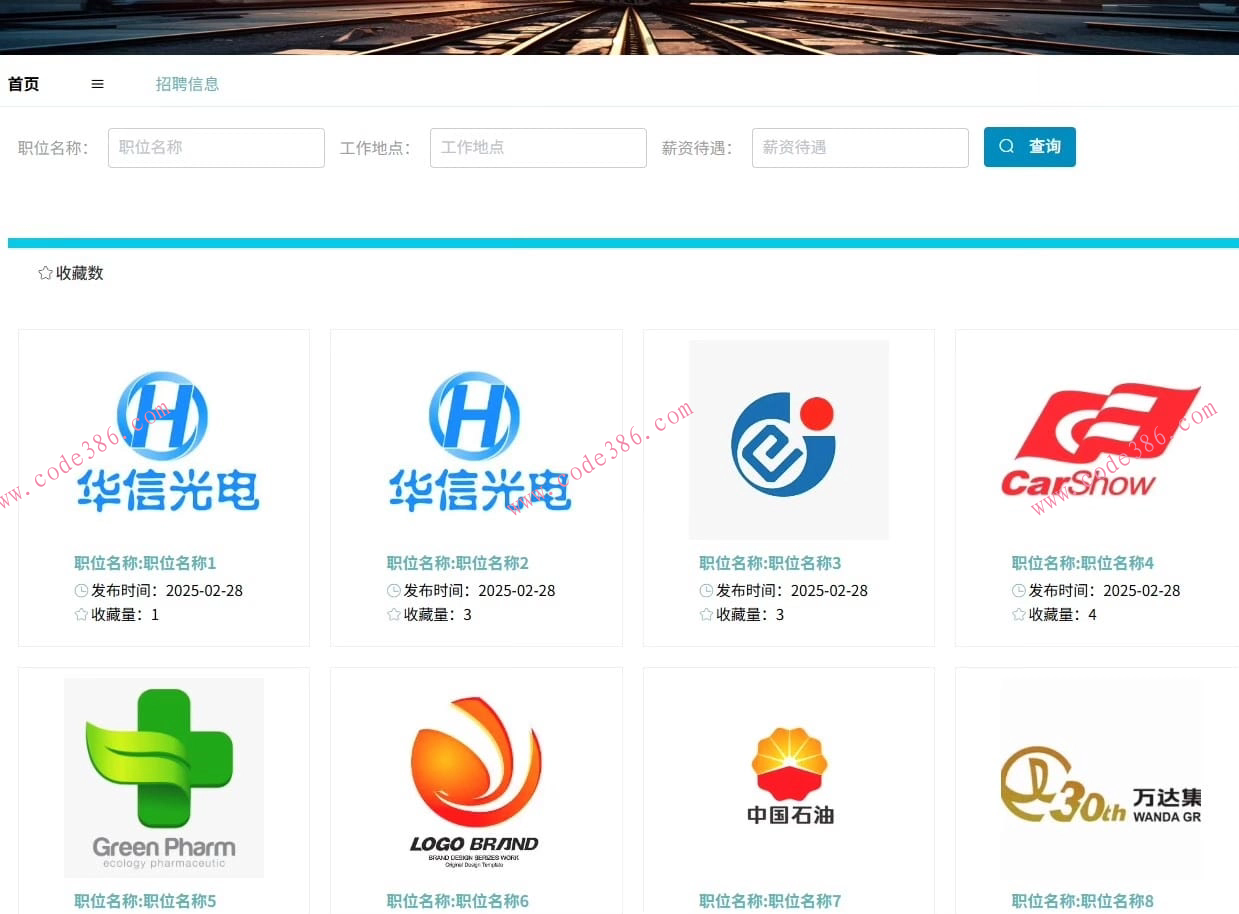The height and width of the screenshot is (914, 1239).
Task: Toggle sorting by 收藏数
Action: click(x=70, y=272)
